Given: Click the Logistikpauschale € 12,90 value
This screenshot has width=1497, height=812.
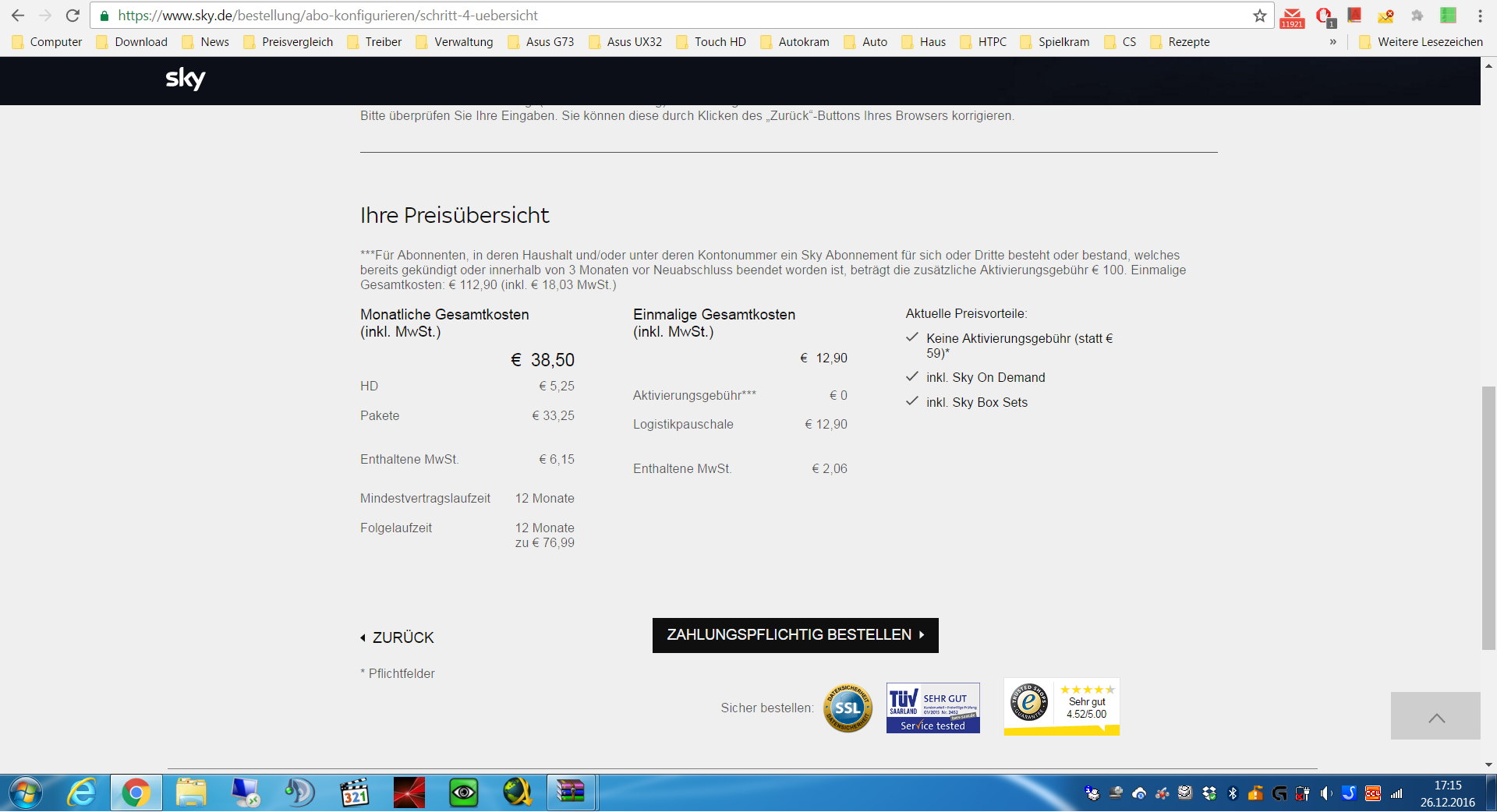Looking at the screenshot, I should 826,425.
